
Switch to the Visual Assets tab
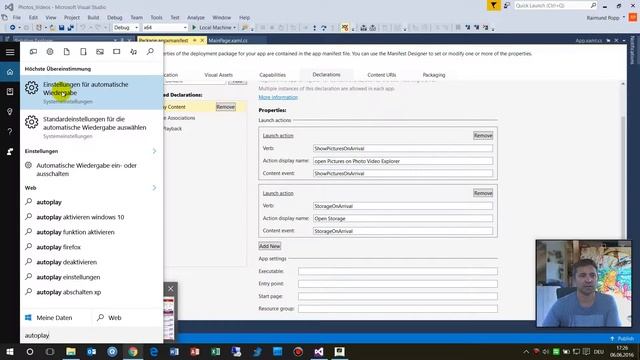pyautogui.click(x=218, y=75)
